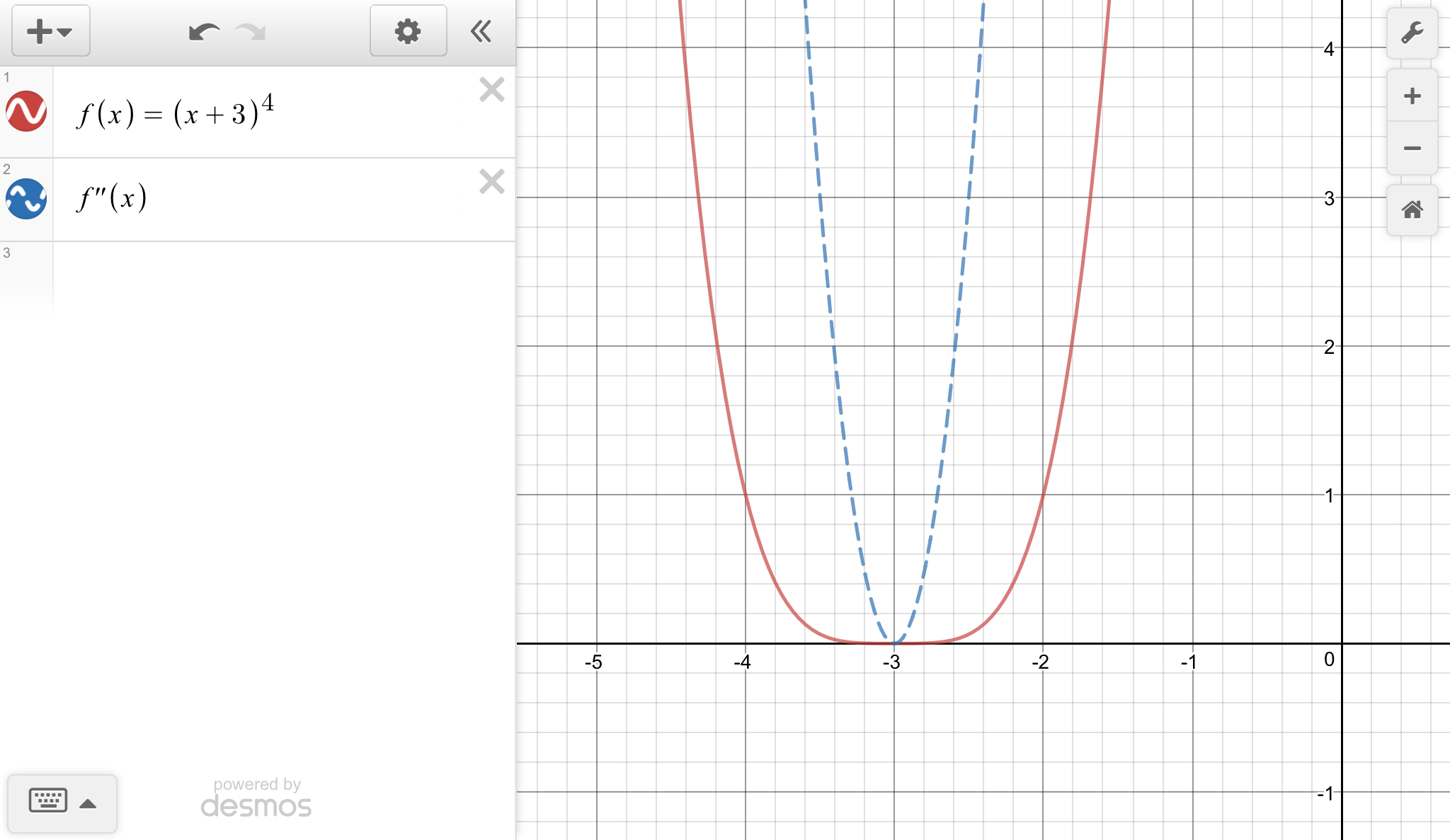Viewport: 1450px width, 840px height.
Task: Delete expression 1 with its X
Action: (491, 90)
